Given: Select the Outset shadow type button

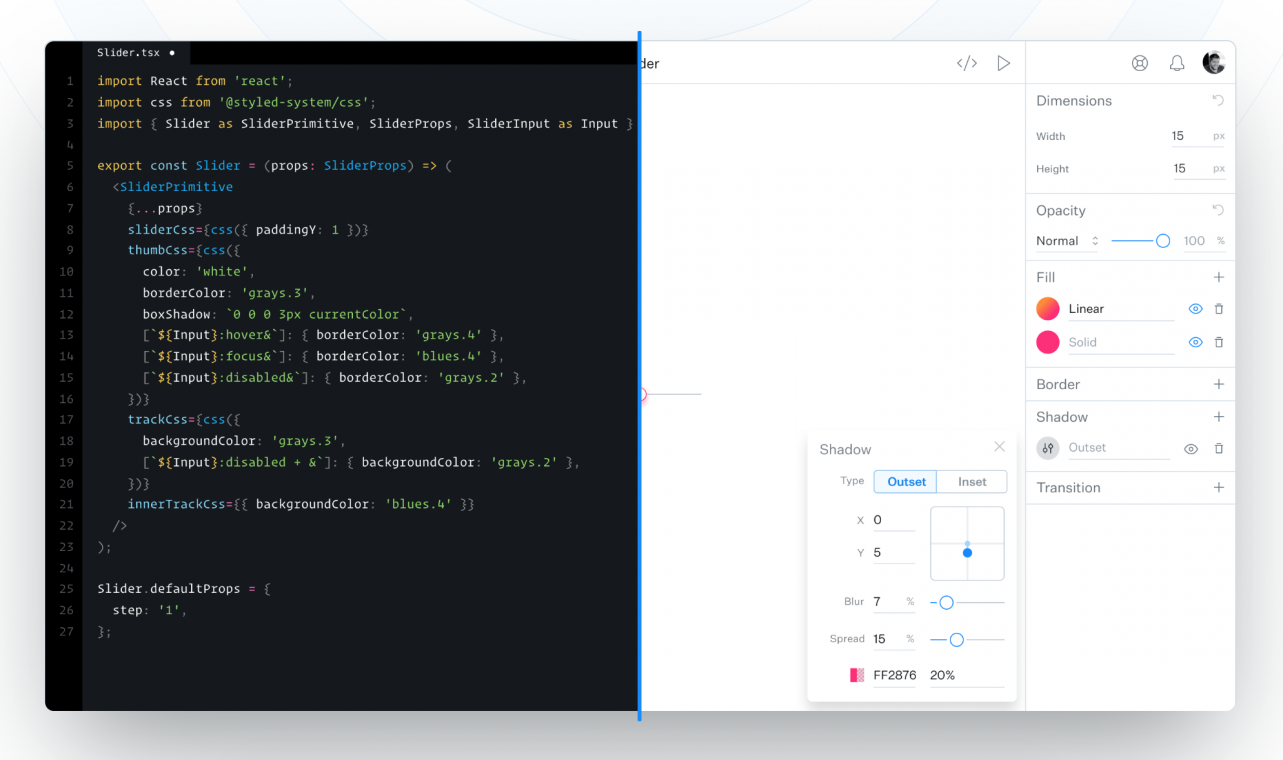Looking at the screenshot, I should [906, 482].
